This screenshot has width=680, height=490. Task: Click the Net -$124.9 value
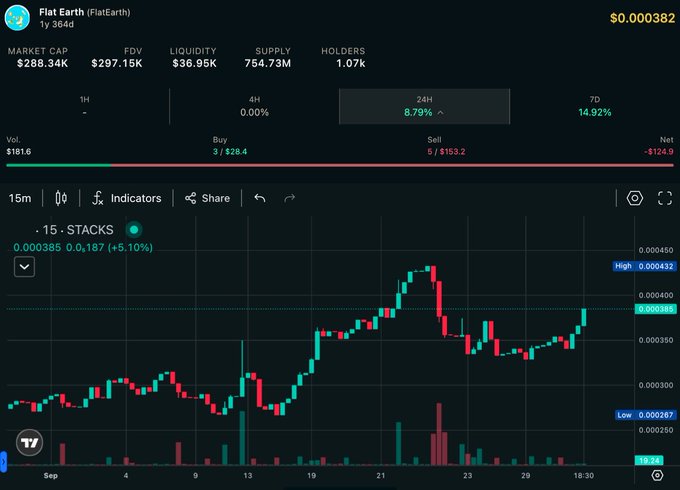[658, 151]
